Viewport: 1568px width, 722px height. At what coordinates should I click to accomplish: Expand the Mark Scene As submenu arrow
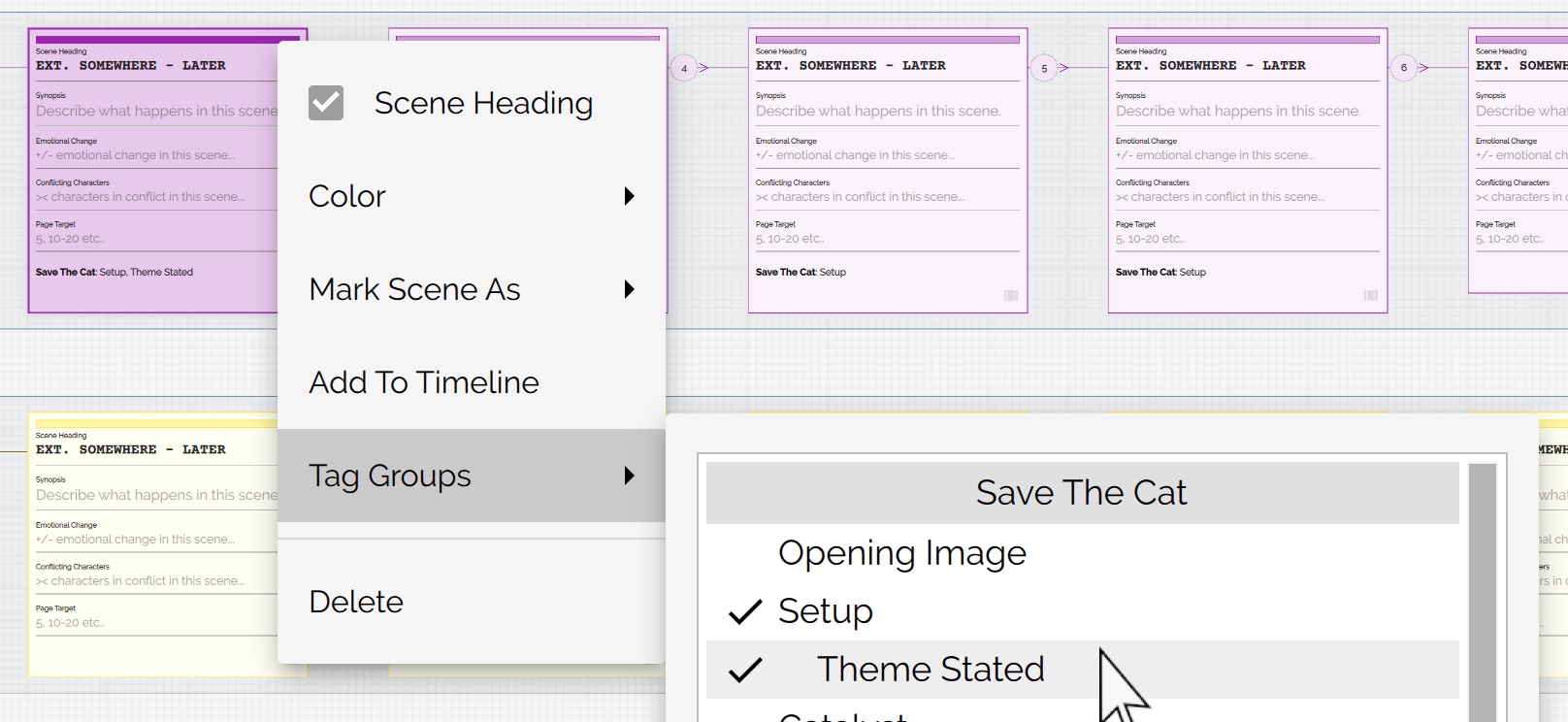(630, 289)
